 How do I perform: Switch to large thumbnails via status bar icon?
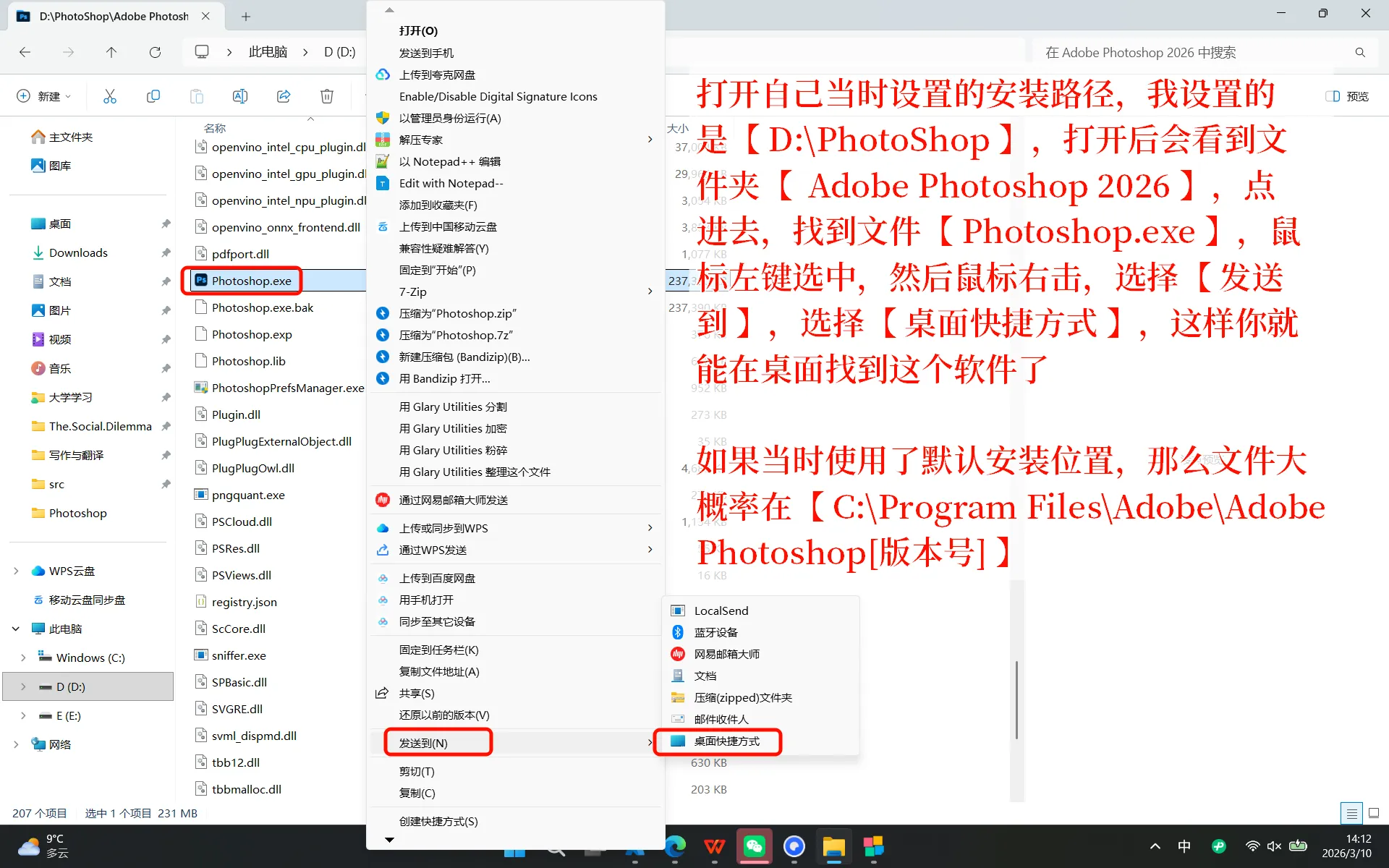pyautogui.click(x=1372, y=813)
